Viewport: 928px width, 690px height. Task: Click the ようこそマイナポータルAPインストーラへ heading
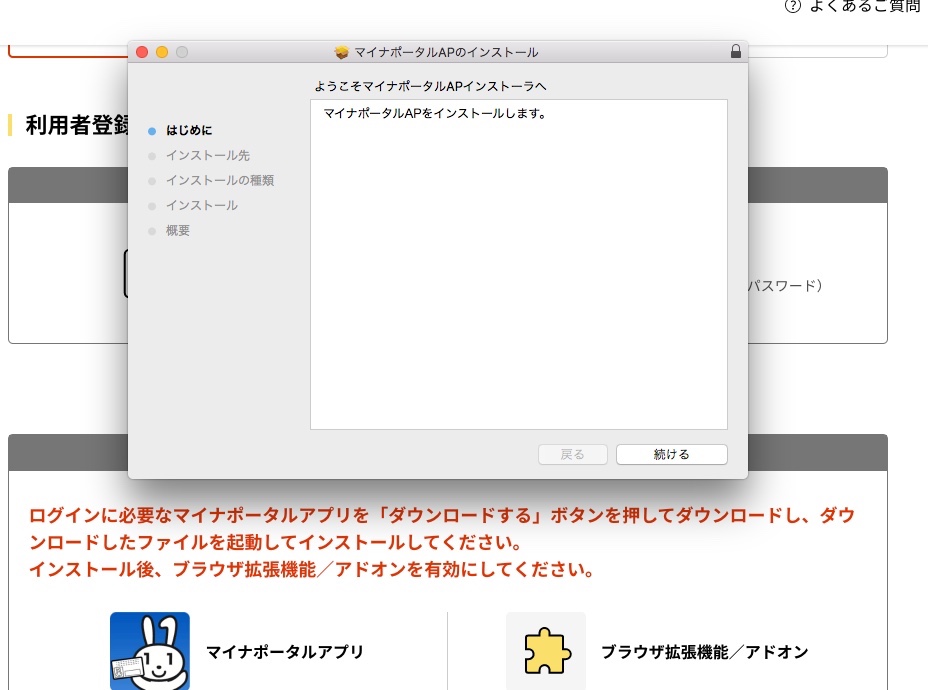tap(430, 86)
